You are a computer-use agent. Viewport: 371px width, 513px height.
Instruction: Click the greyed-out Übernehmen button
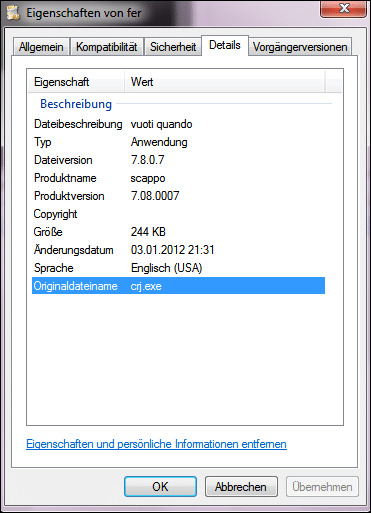(322, 487)
